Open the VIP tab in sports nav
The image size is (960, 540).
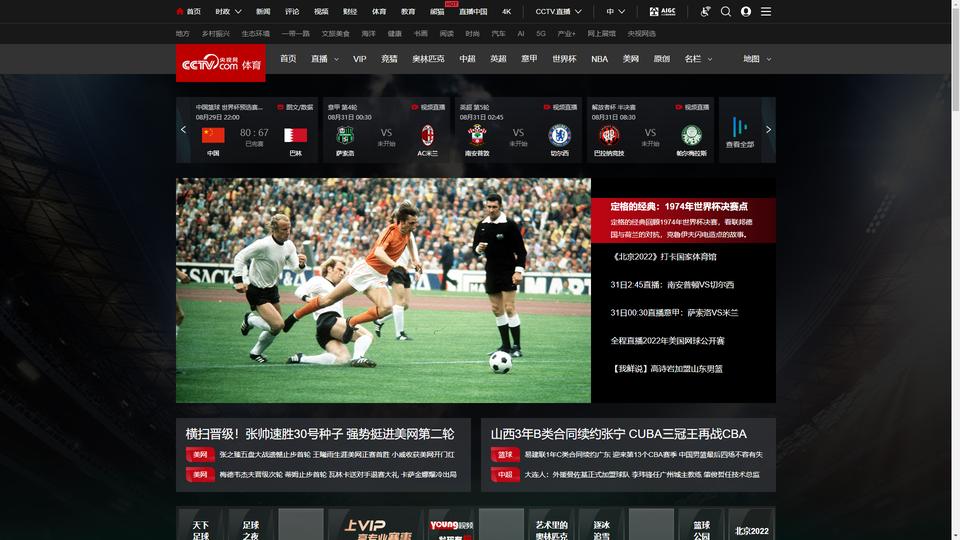359,59
